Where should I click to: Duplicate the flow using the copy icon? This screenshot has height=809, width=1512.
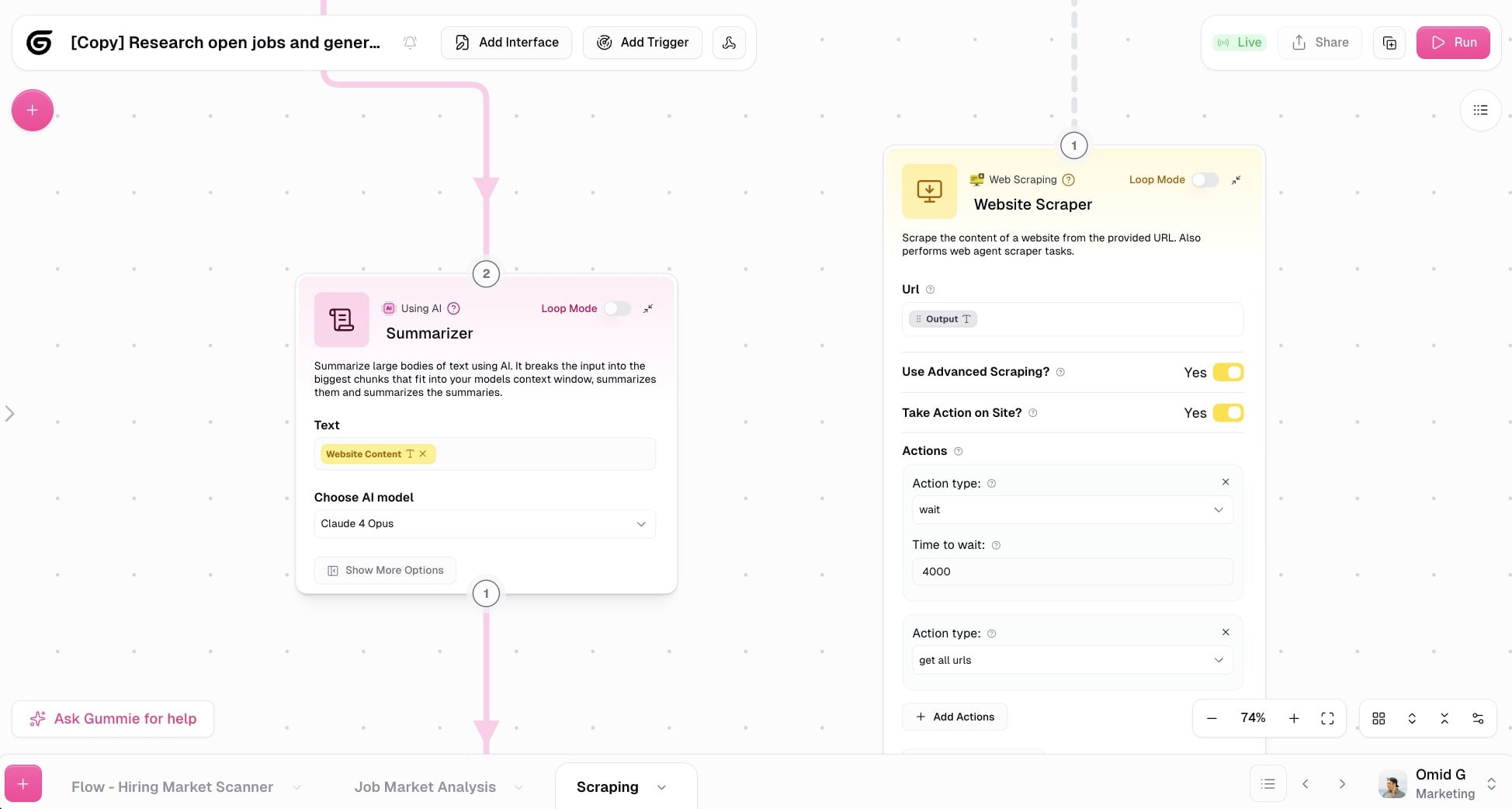(x=1389, y=43)
